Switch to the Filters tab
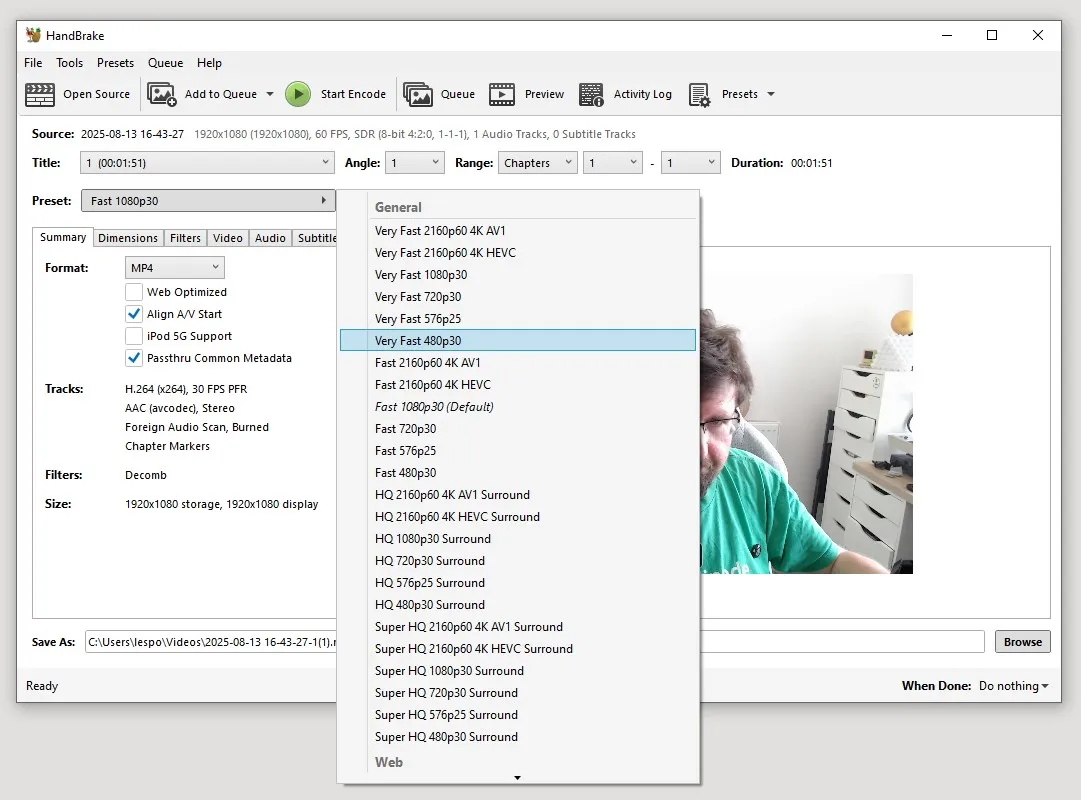This screenshot has height=800, width=1081. coord(185,238)
